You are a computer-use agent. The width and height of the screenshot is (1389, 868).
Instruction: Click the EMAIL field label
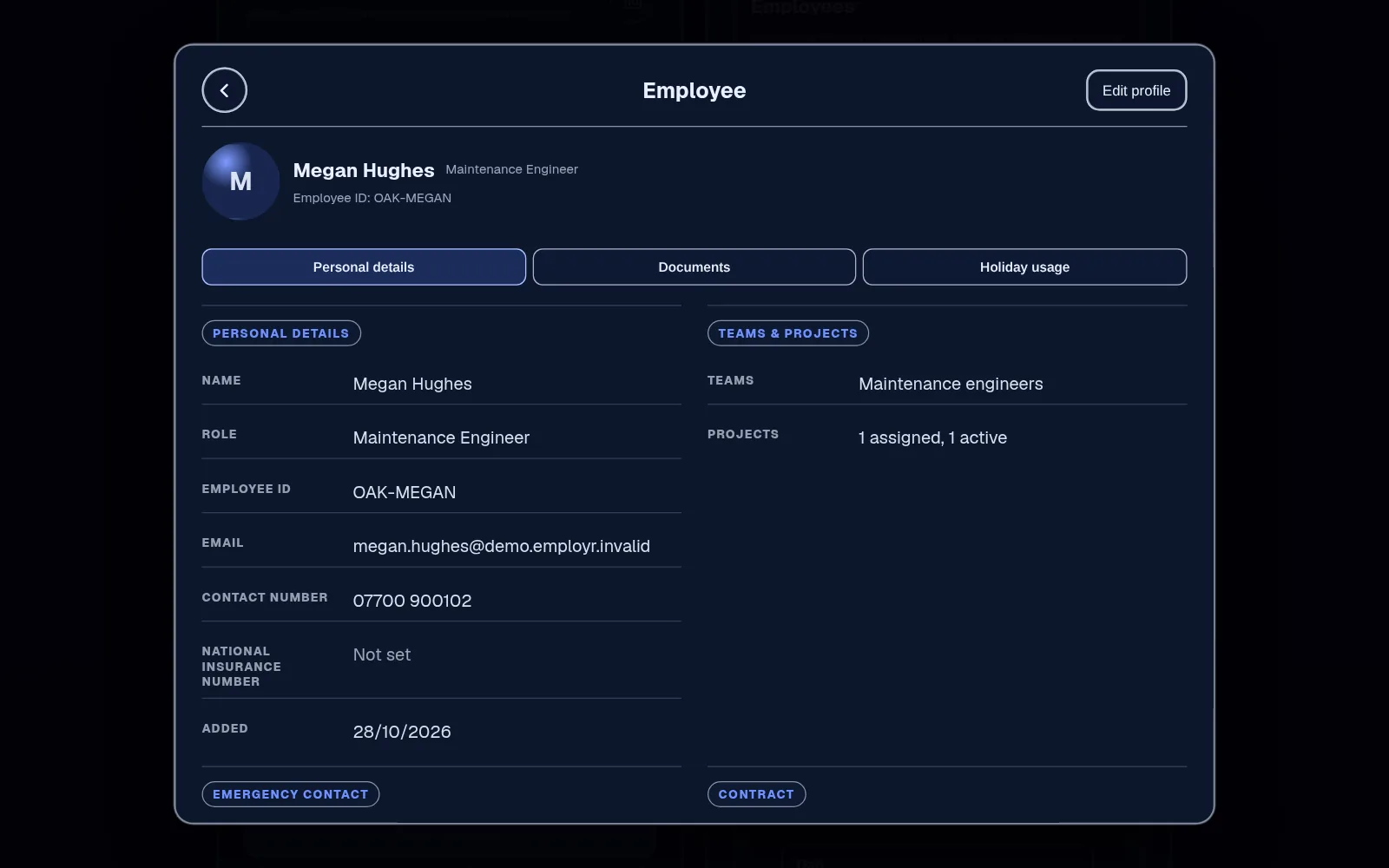pos(223,542)
